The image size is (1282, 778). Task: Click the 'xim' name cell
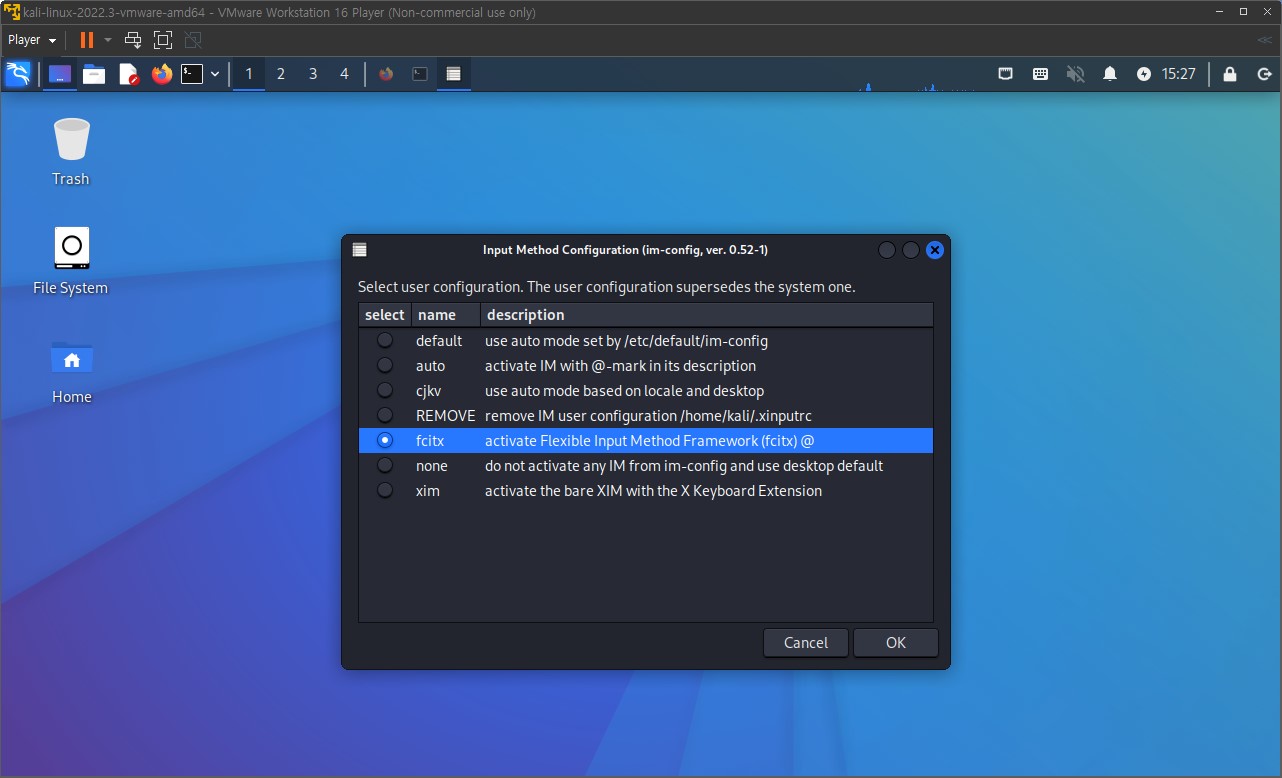(427, 491)
